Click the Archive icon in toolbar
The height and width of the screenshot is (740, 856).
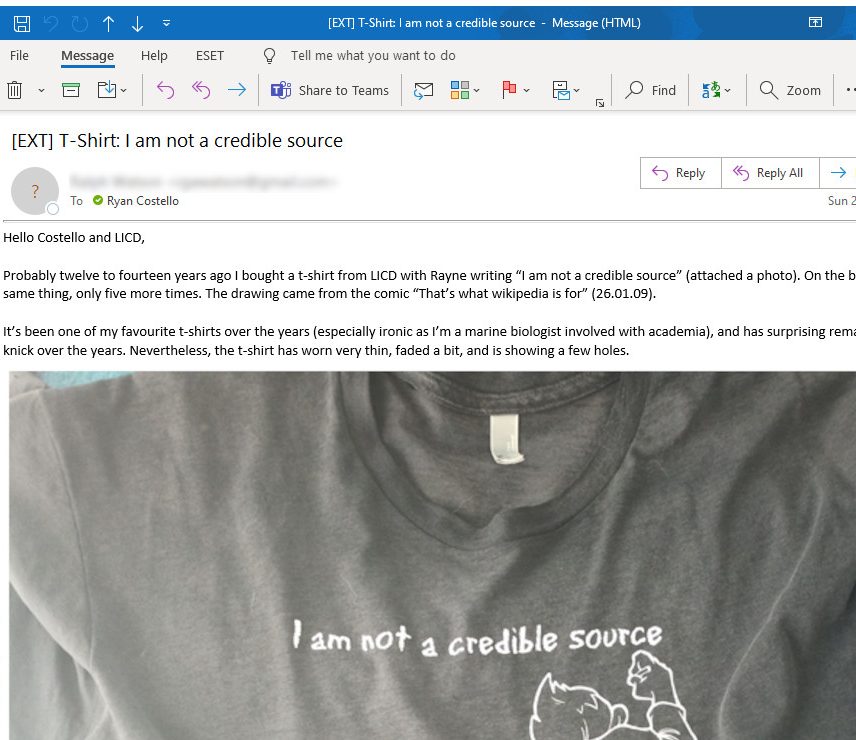[x=71, y=90]
